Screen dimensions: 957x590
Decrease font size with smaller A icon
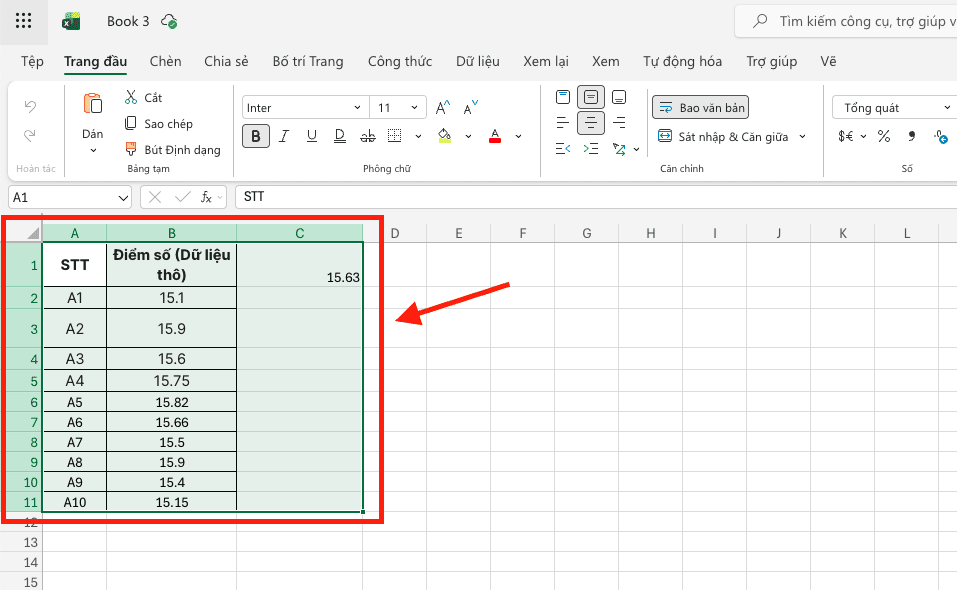click(471, 108)
